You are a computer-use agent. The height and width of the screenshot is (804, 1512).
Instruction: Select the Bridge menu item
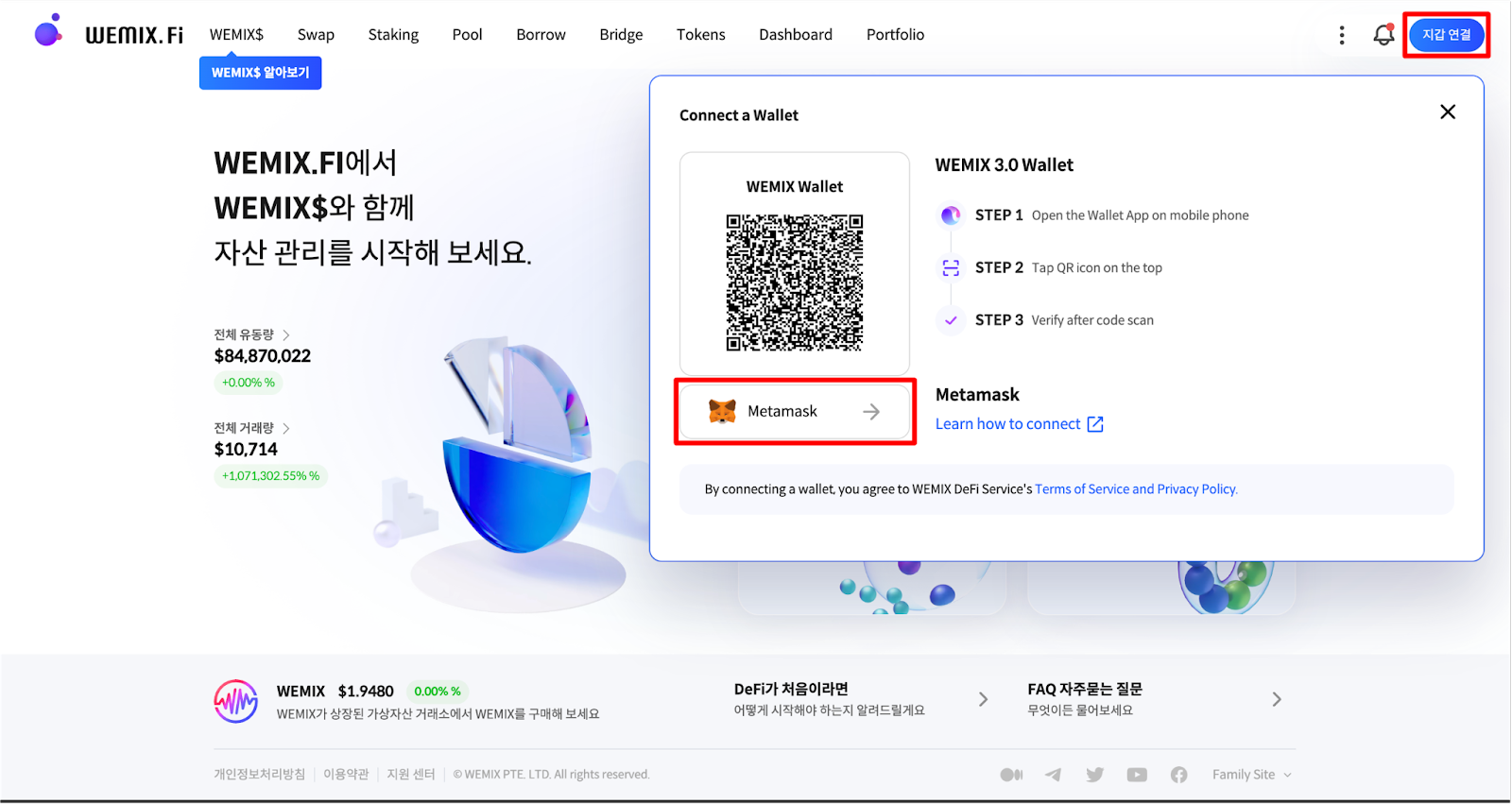point(621,35)
